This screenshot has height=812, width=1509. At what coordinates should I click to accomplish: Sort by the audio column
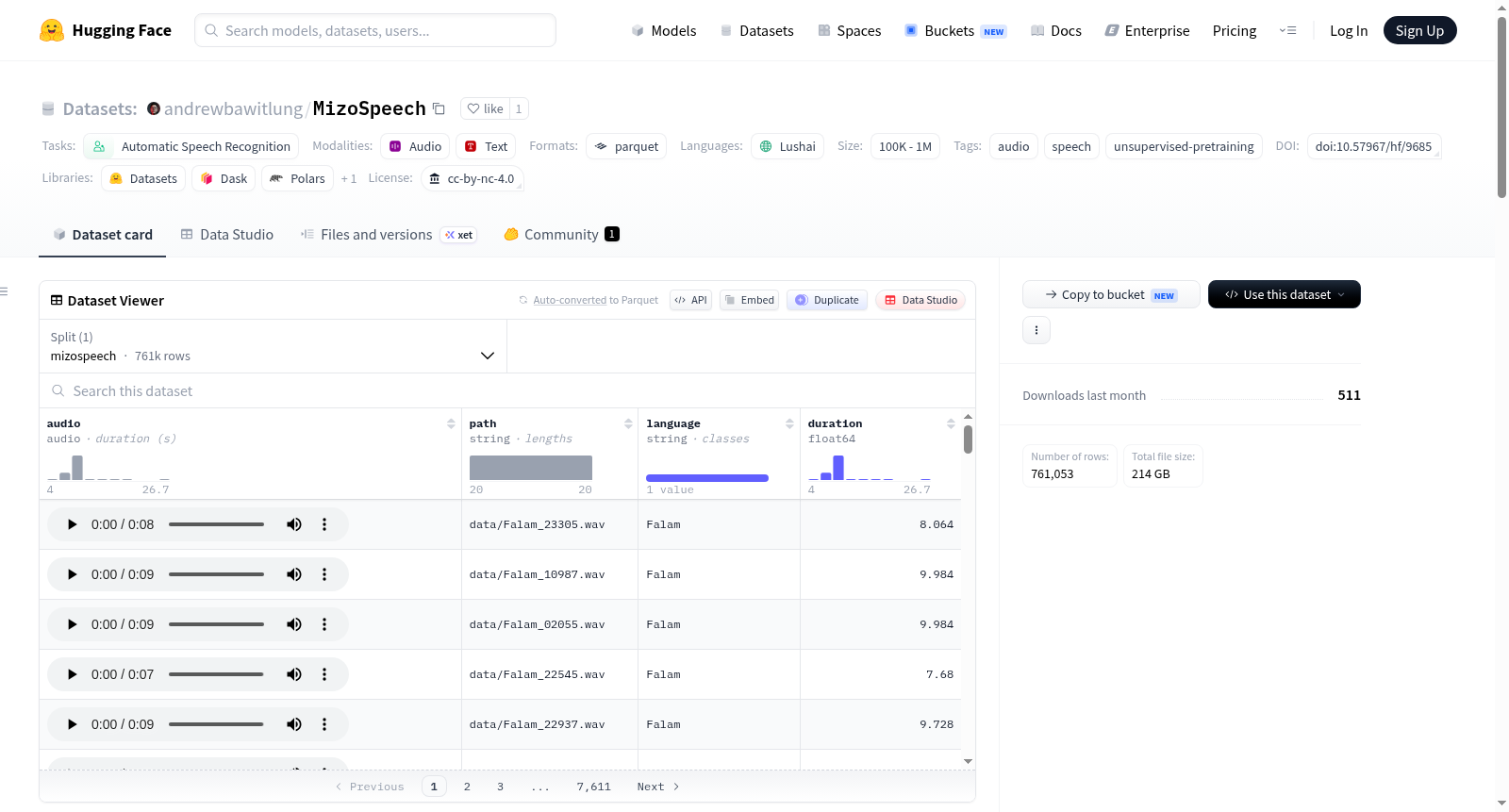coord(451,424)
